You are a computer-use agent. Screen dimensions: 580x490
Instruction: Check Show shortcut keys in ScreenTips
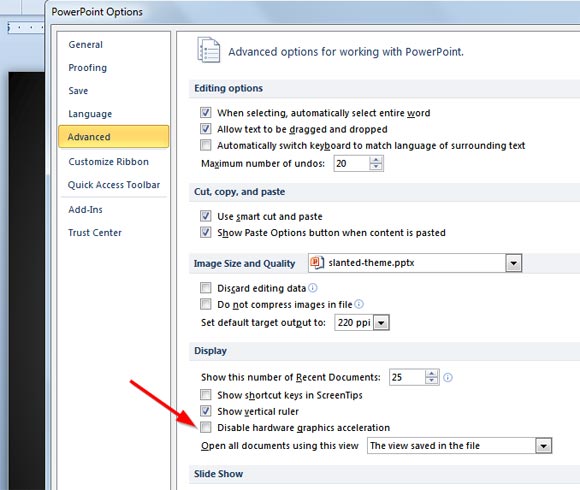tap(206, 395)
